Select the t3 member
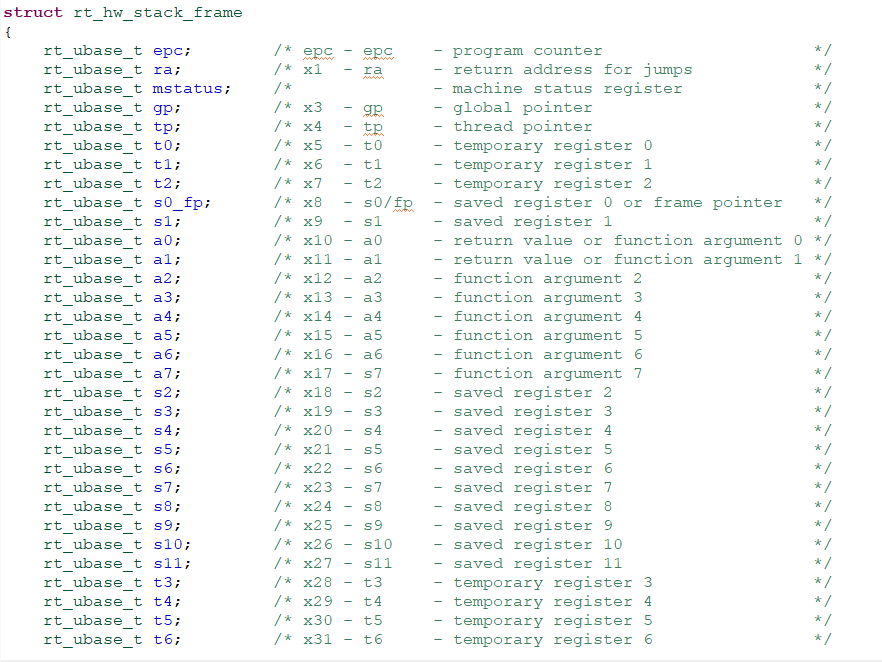Viewport: 882px width, 662px height. pyautogui.click(x=163, y=583)
